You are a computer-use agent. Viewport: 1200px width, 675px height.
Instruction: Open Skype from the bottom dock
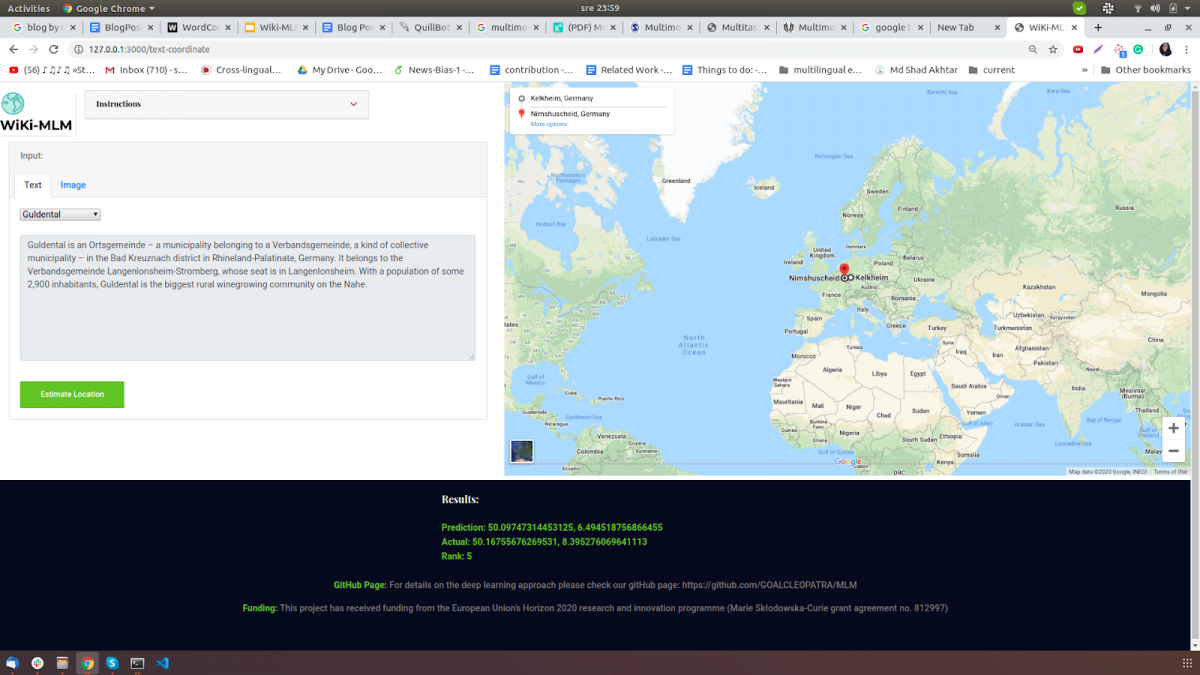click(112, 662)
